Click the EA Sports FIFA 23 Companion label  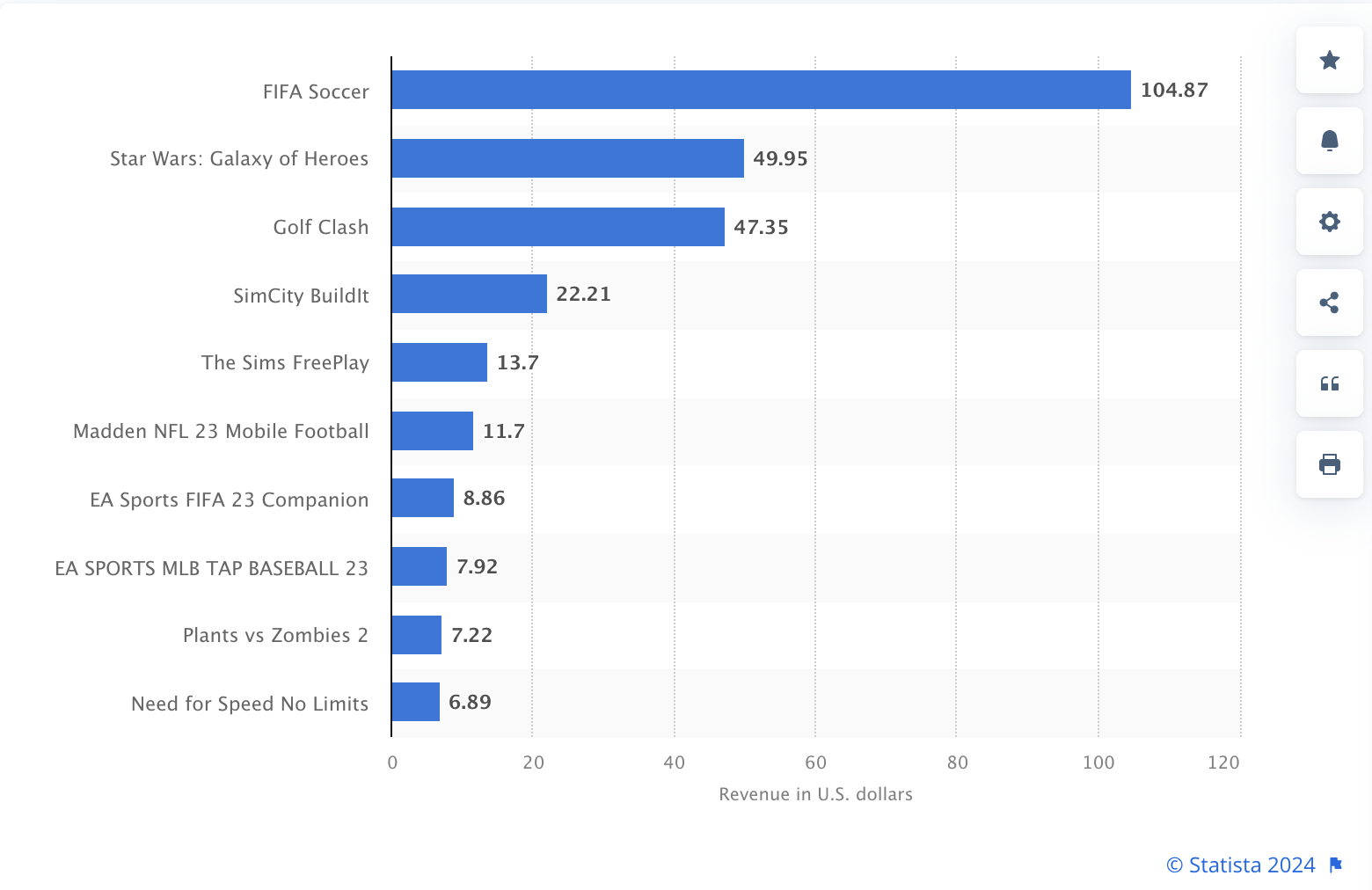(x=229, y=500)
